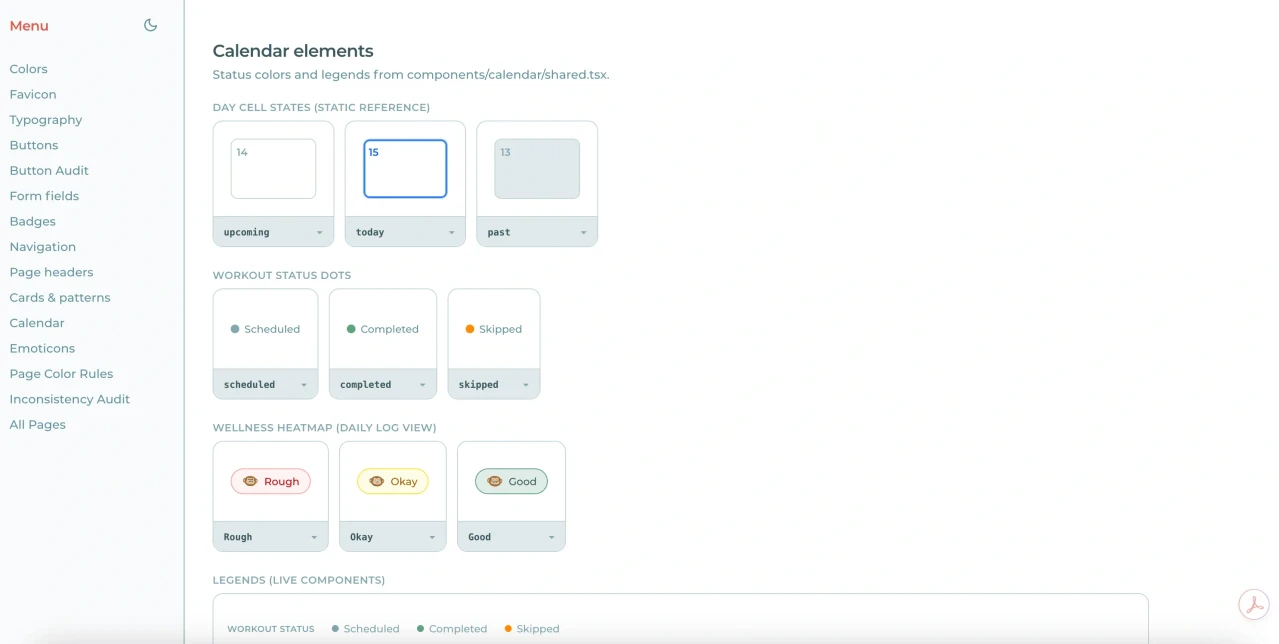Open the Badges section
Screen dimensions: 1279x644
[x=33, y=221]
